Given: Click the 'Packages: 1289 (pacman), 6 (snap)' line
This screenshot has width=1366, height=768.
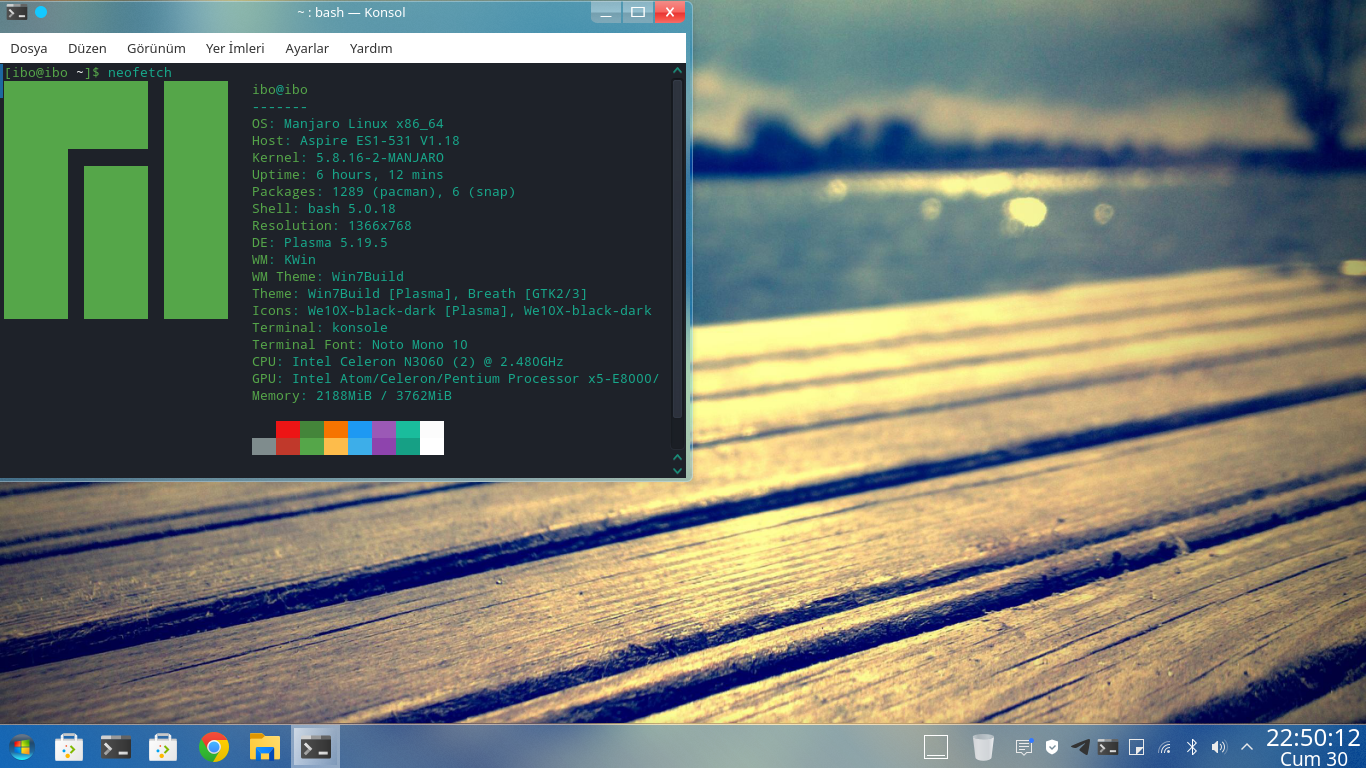Looking at the screenshot, I should click(384, 192).
